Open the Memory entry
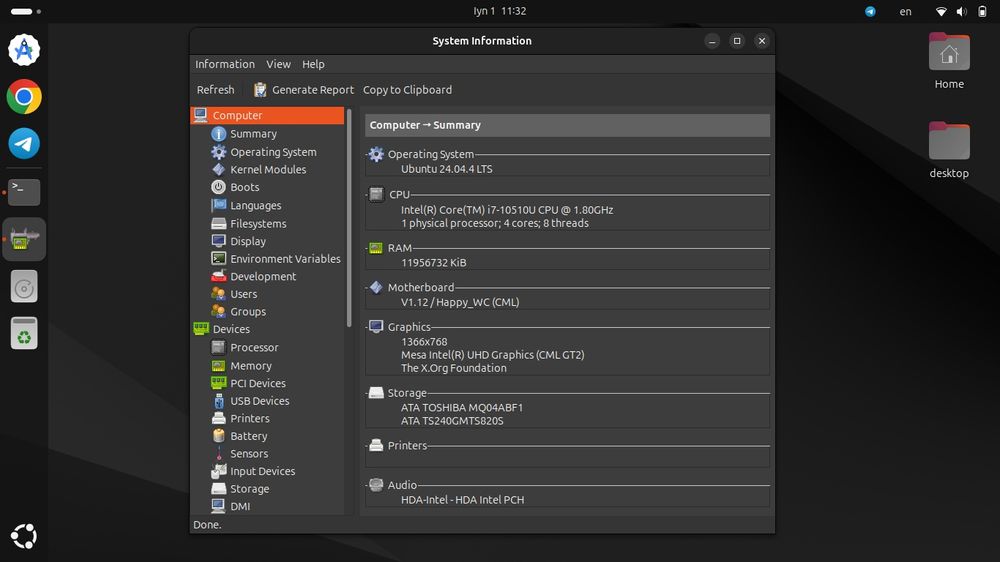This screenshot has height=562, width=1000. [251, 366]
